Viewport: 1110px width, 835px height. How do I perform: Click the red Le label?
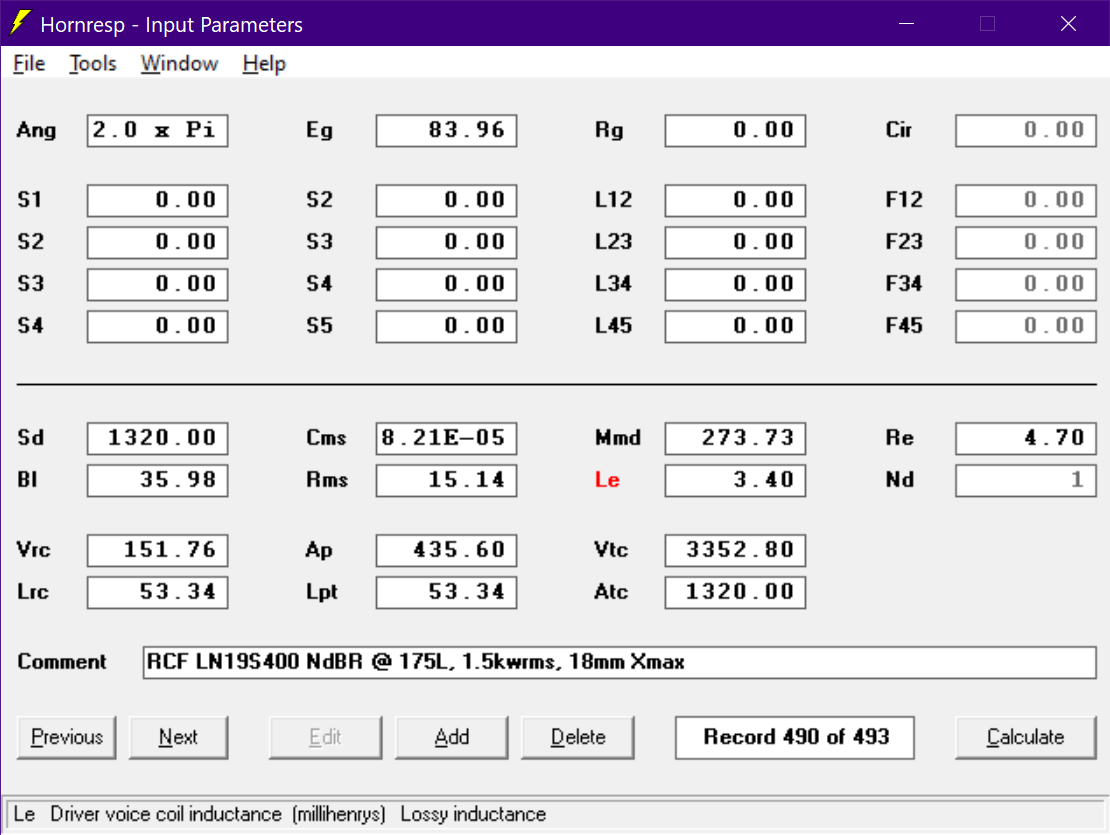coord(607,480)
